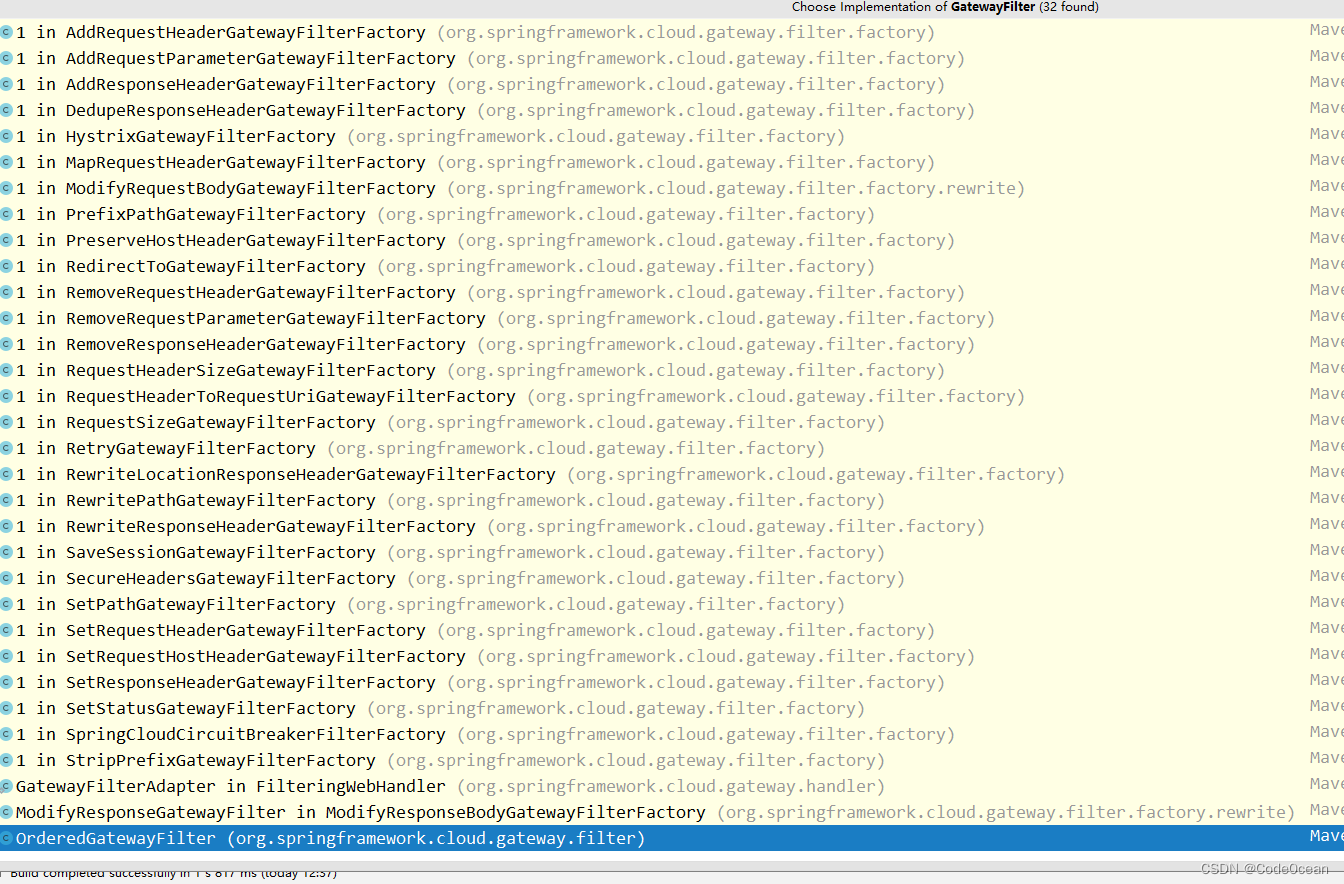Image resolution: width=1344 pixels, height=884 pixels.
Task: Click class icon beside SecureHeadersGatewayFilterFactory
Action: [6, 578]
